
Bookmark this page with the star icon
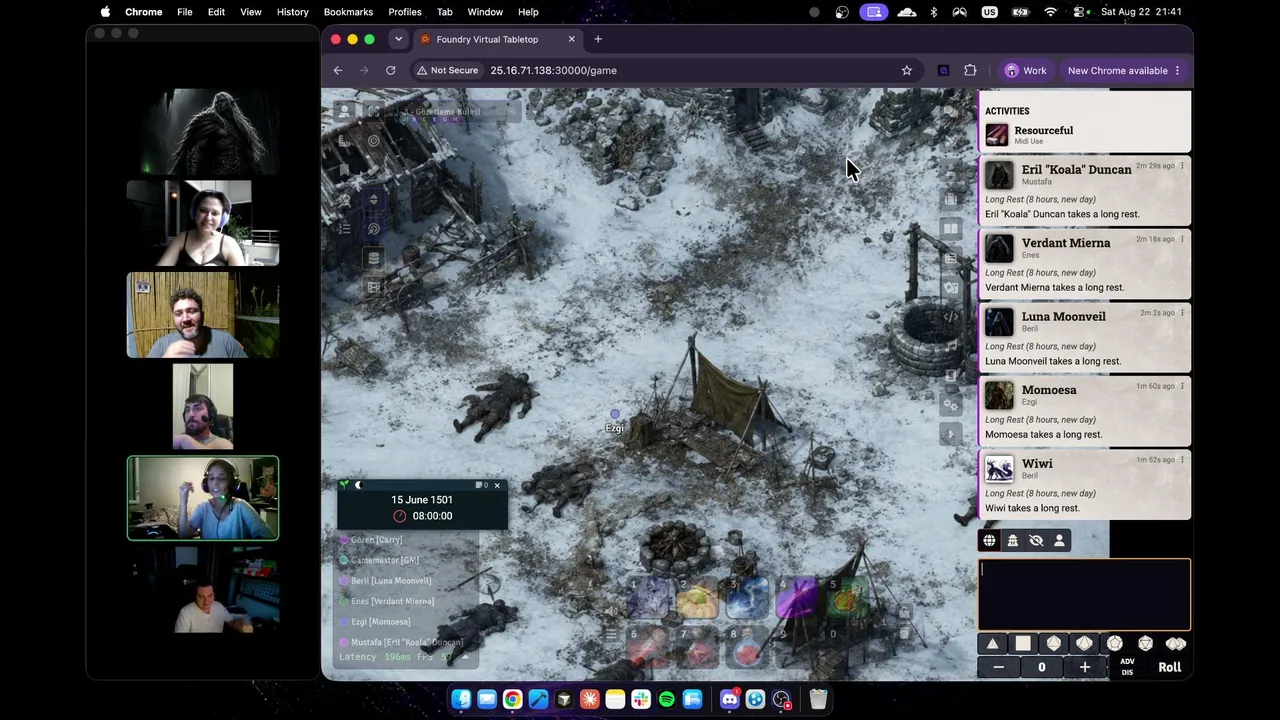[x=907, y=71]
